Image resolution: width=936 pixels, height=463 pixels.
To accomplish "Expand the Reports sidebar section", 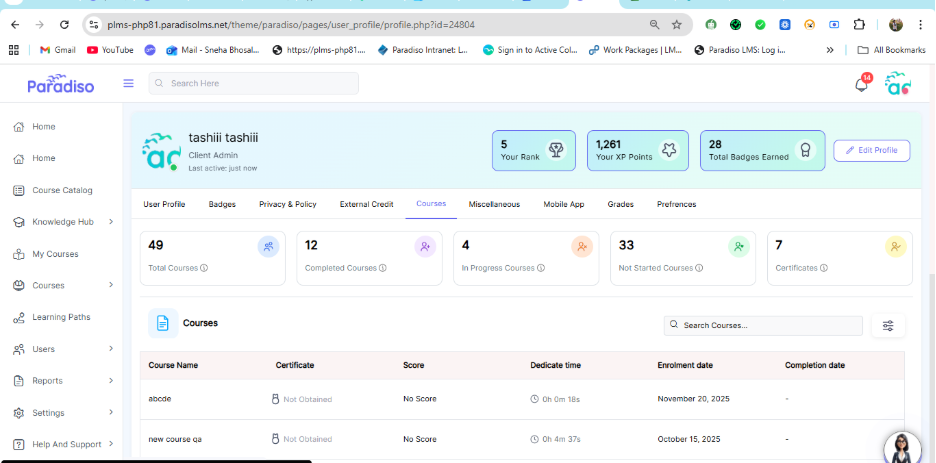I will (x=110, y=381).
